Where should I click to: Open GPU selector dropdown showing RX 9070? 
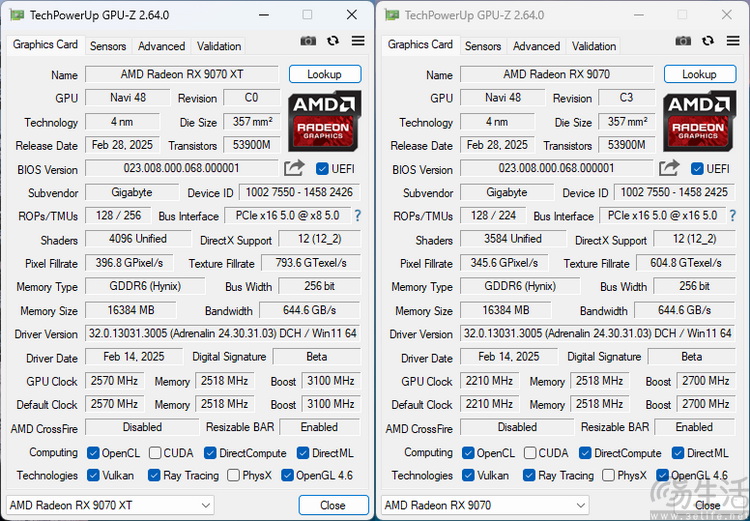485,505
